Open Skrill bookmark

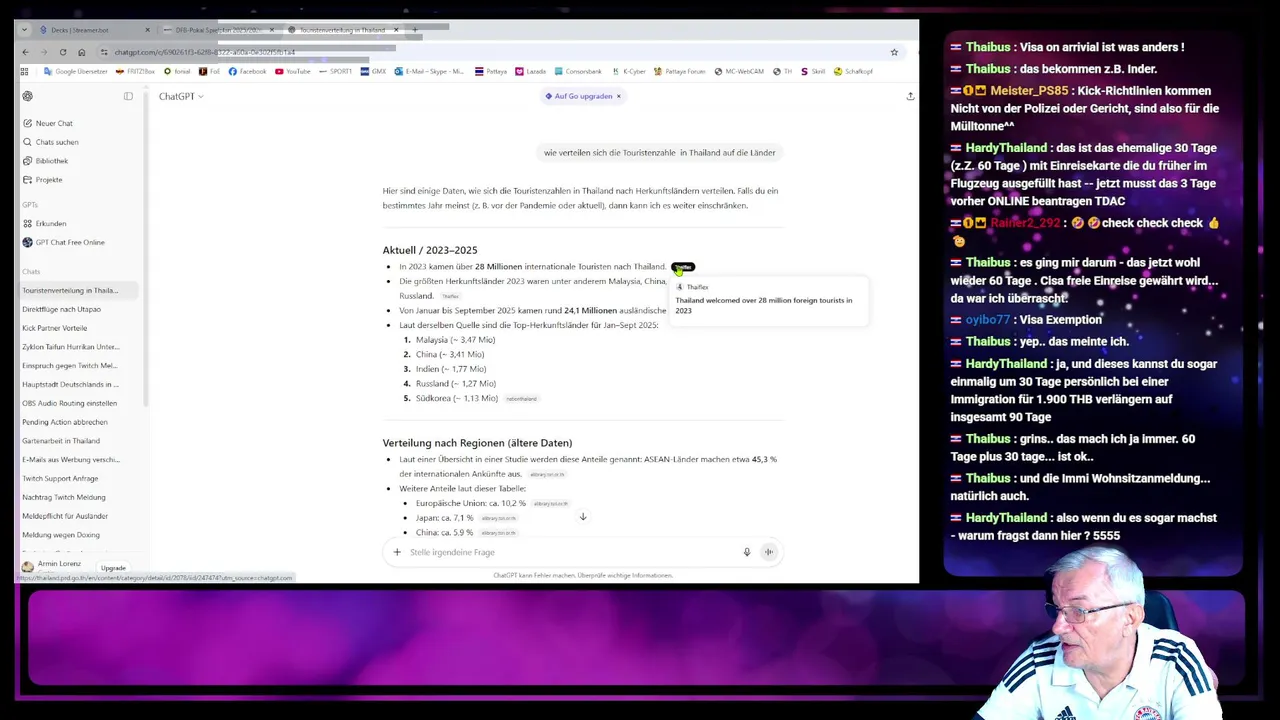tap(813, 71)
